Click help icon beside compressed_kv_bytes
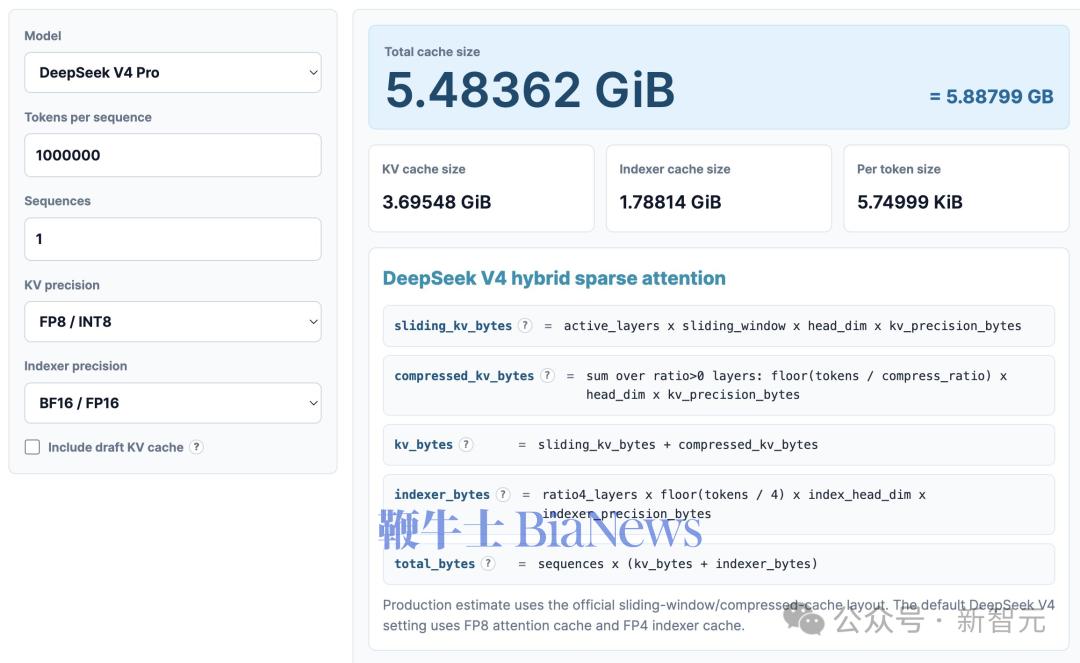This screenshot has height=663, width=1080. tap(547, 375)
